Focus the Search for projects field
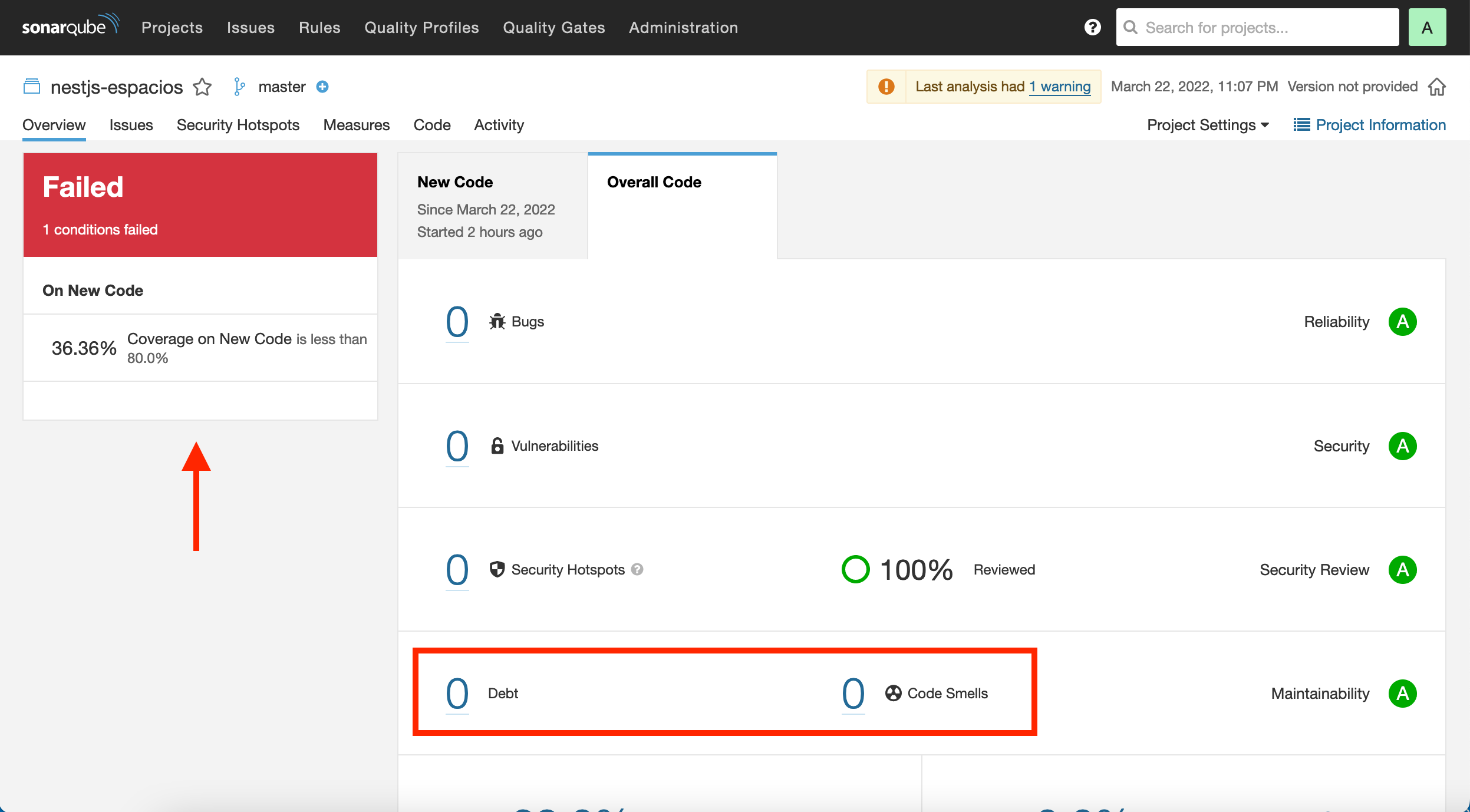Image resolution: width=1470 pixels, height=812 pixels. (x=1257, y=27)
